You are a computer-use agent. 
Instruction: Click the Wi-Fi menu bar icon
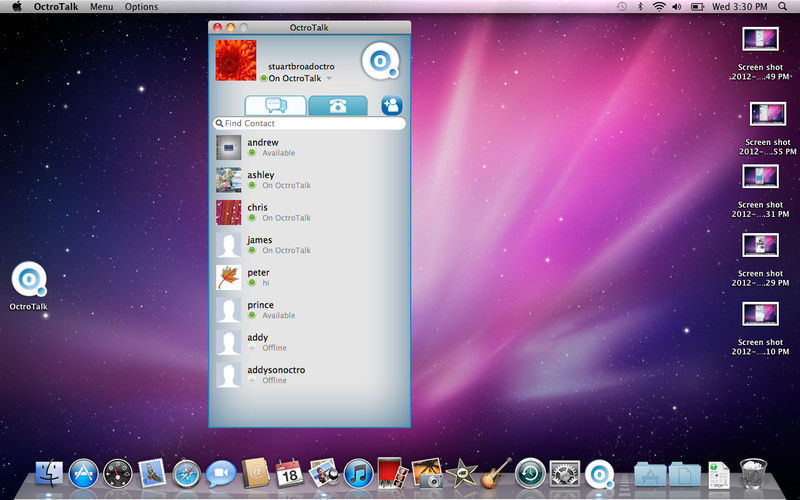click(659, 7)
